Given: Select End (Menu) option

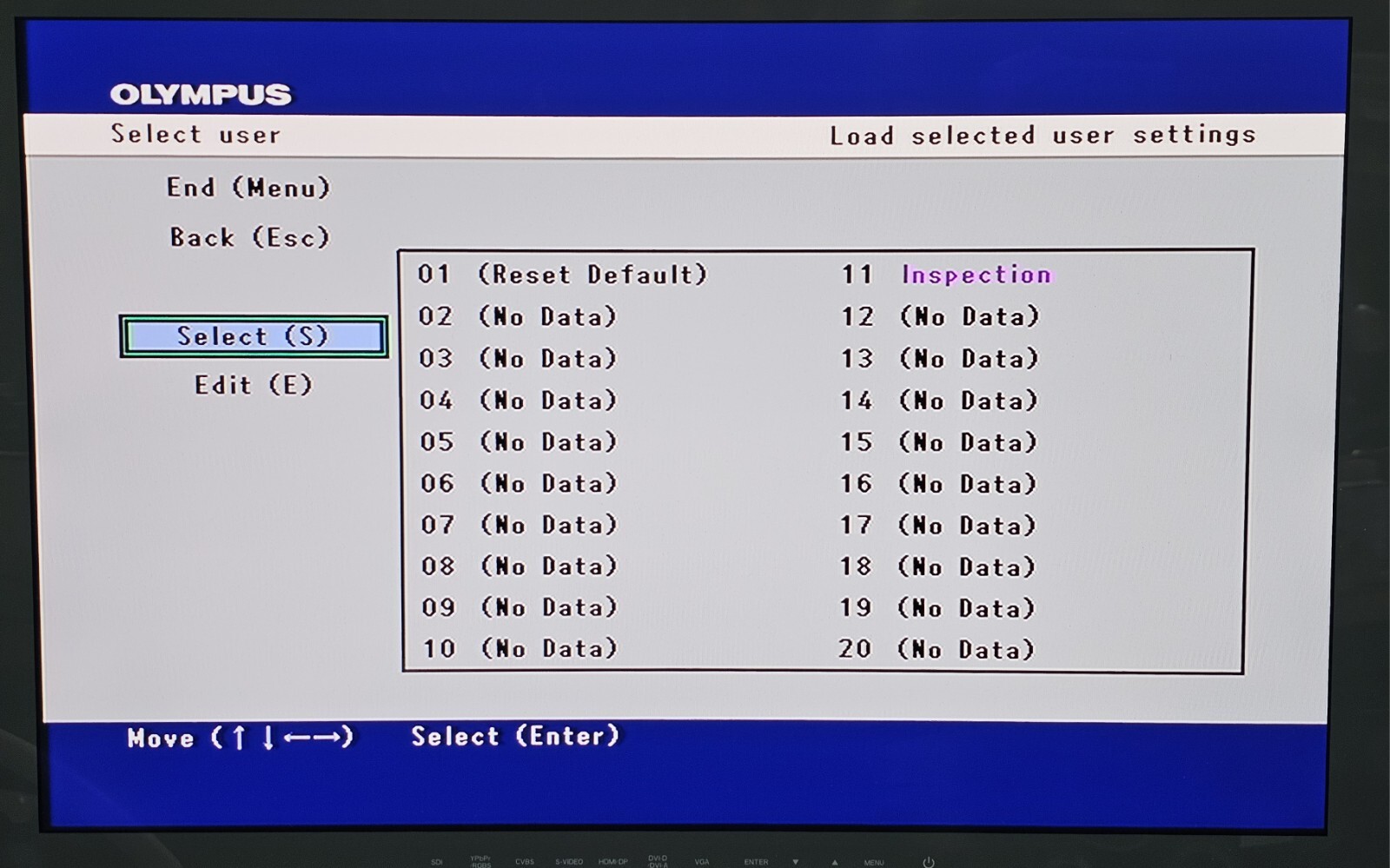Looking at the screenshot, I should coord(248,188).
